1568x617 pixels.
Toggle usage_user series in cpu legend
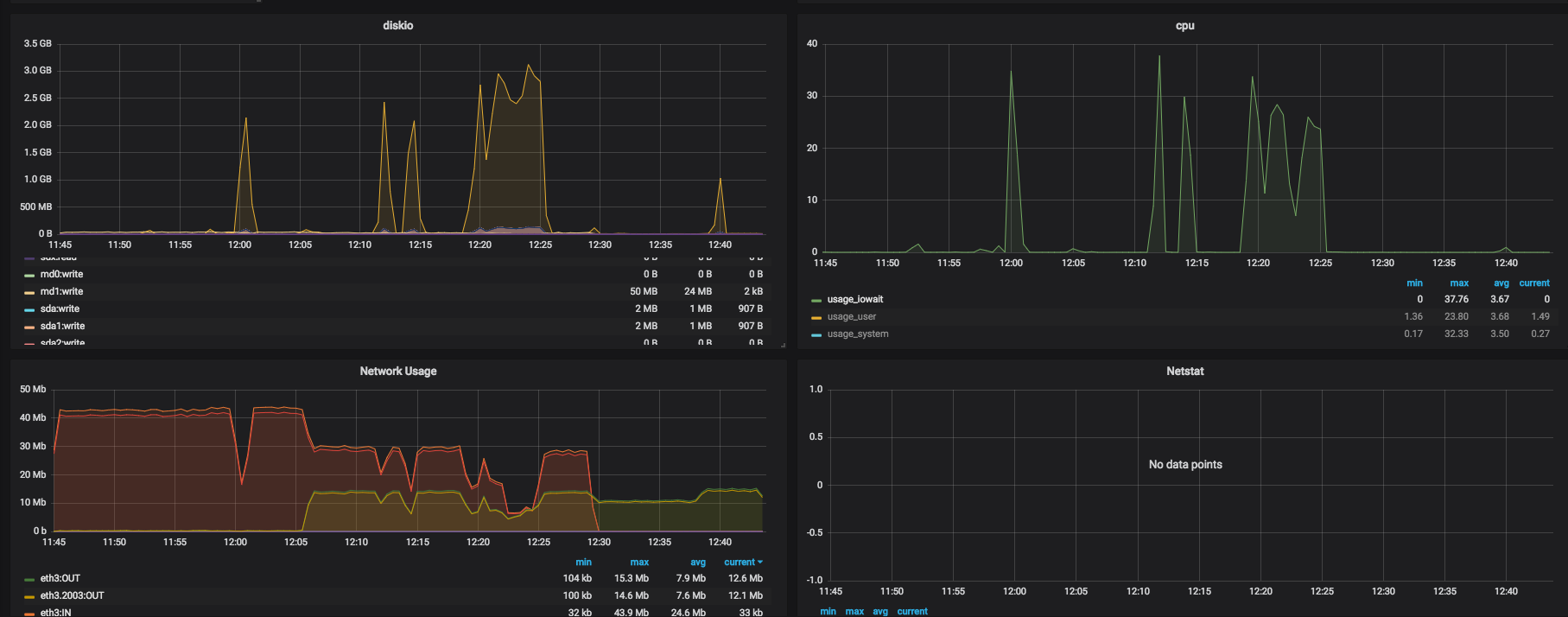click(x=851, y=317)
